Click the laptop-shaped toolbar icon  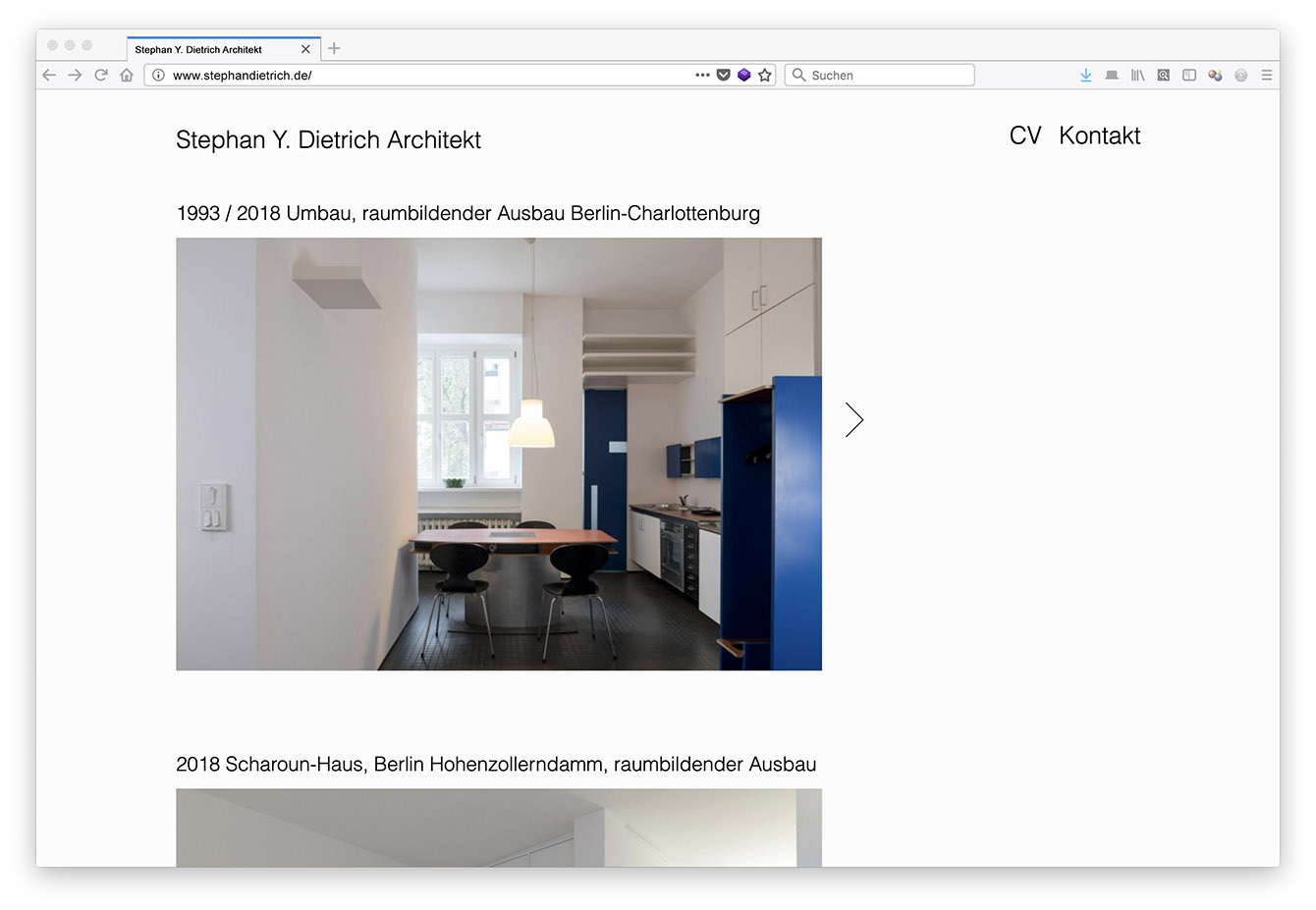pos(1112,75)
